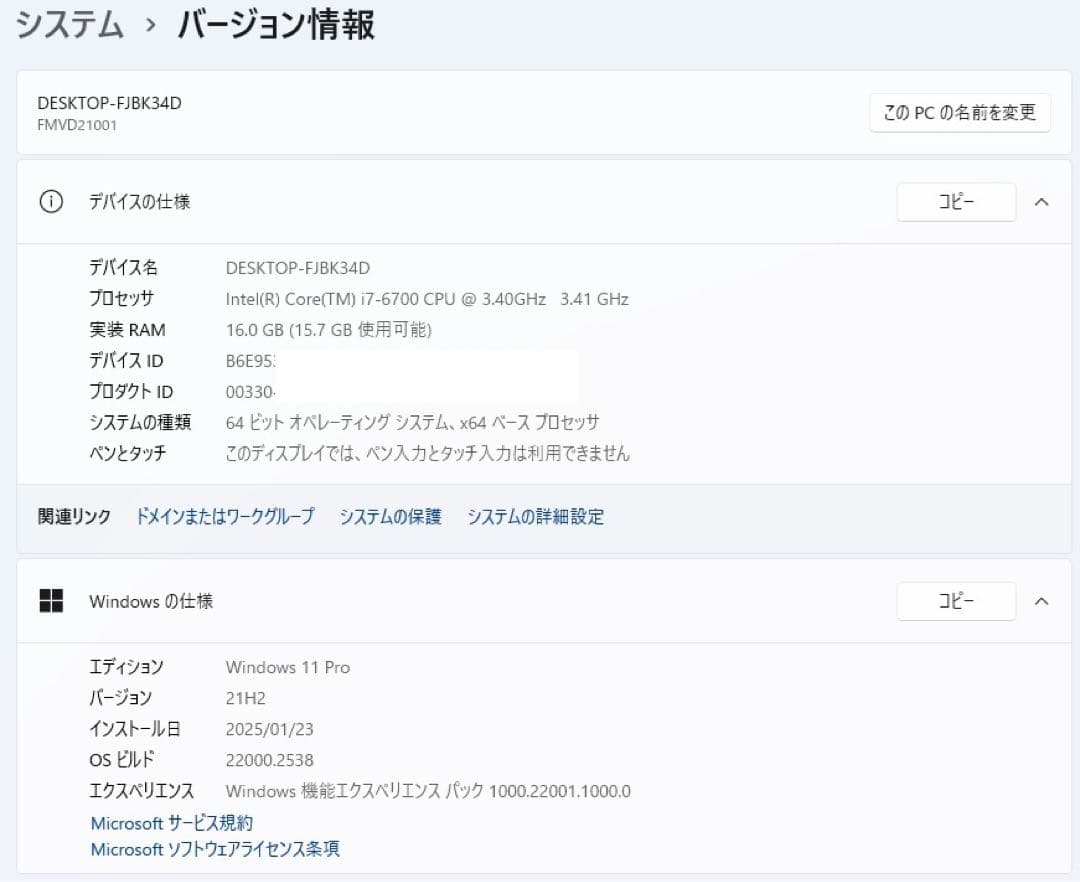Click デバイスの仕様 section heading
This screenshot has width=1080, height=882.
pyautogui.click(x=139, y=202)
